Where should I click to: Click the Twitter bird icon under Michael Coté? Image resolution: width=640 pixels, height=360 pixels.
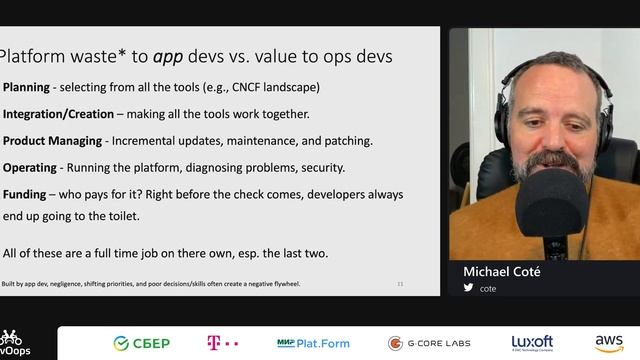tap(468, 288)
